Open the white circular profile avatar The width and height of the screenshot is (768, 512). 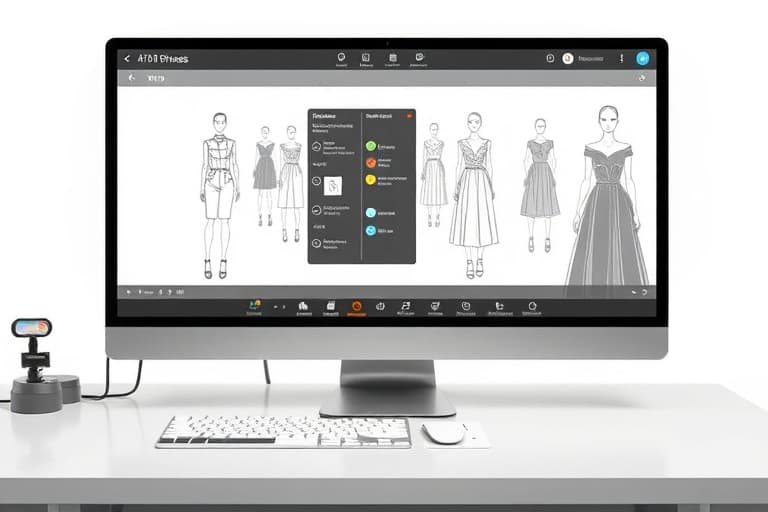pyautogui.click(x=568, y=59)
